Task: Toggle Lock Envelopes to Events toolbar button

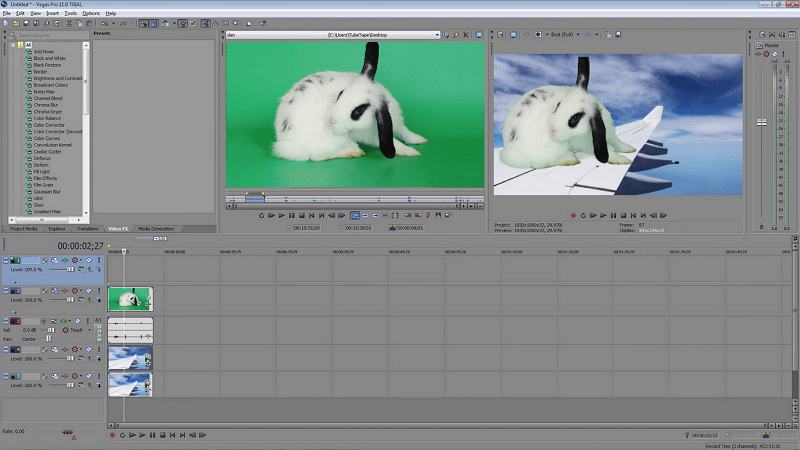Action: 182,23
